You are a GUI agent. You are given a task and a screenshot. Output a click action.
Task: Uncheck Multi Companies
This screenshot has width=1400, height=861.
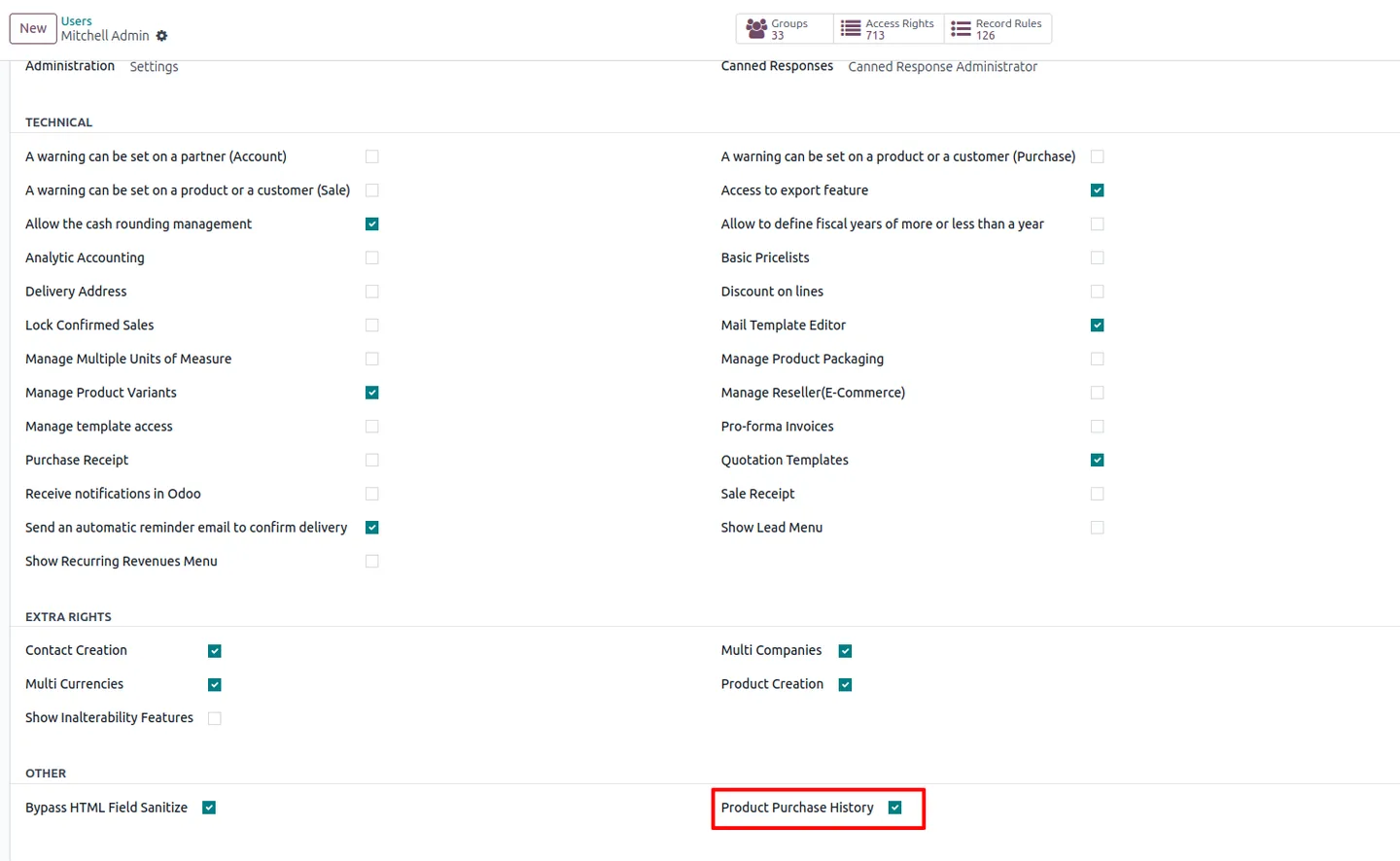[x=846, y=651]
